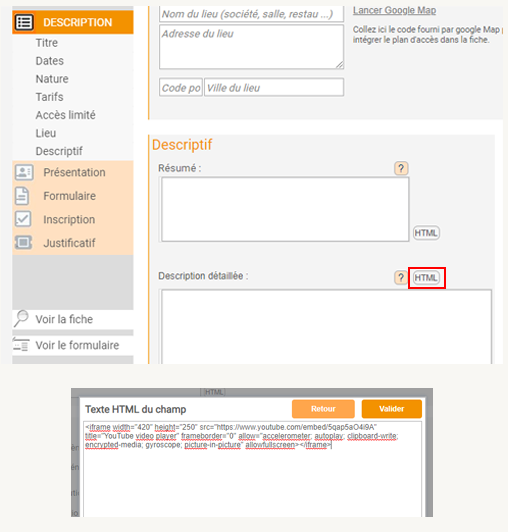Click the Justificatif ticket icon
508x532 pixels.
click(23, 243)
